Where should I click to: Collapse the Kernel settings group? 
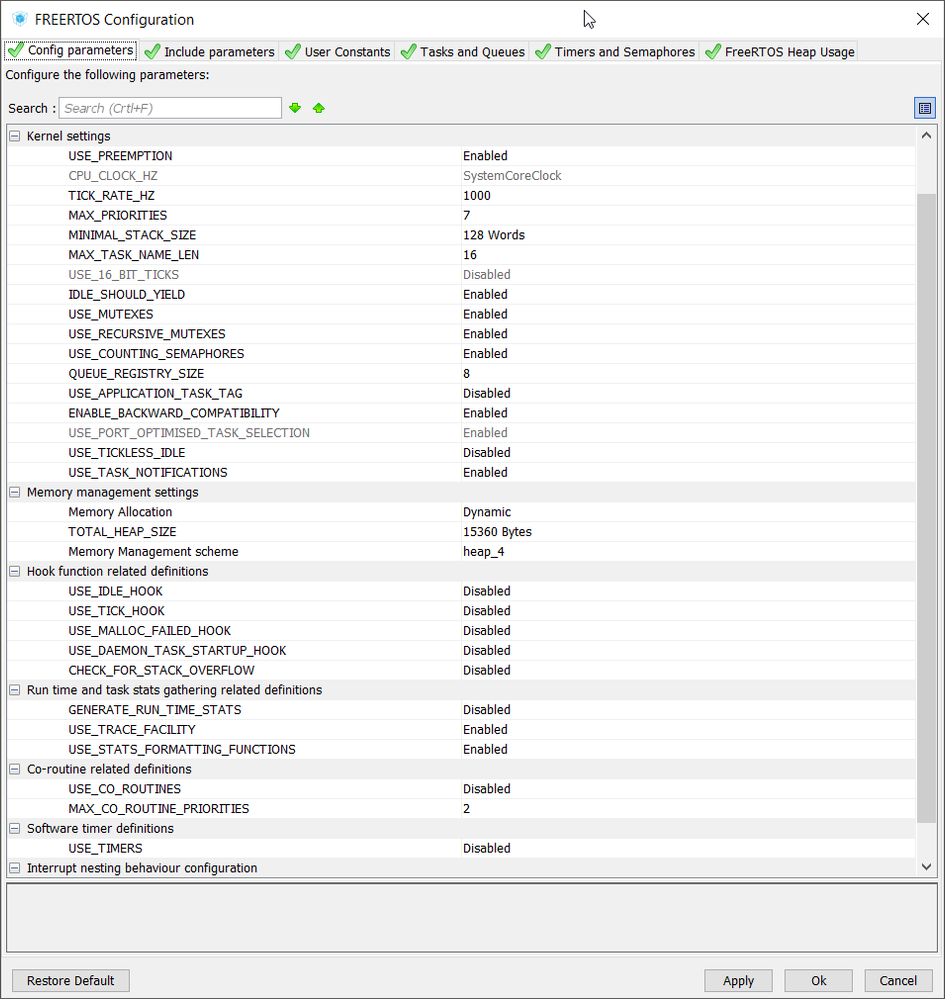(x=15, y=136)
